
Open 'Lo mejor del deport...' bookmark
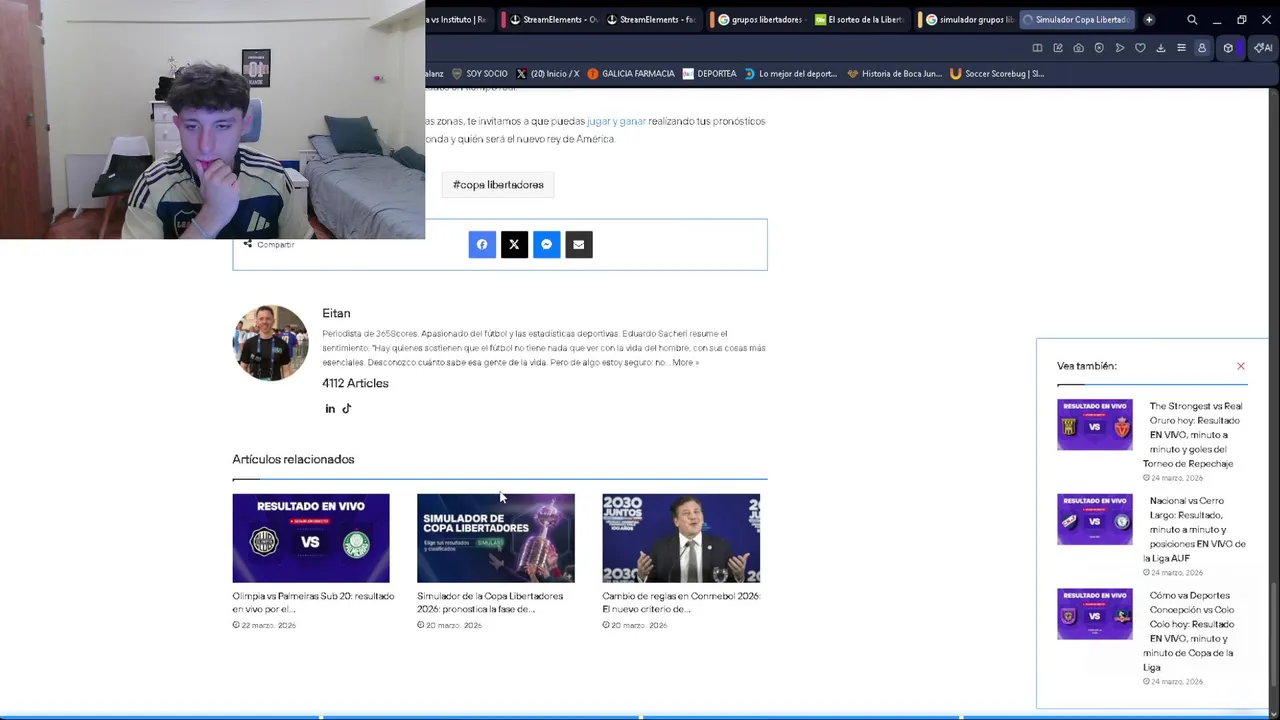(790, 73)
